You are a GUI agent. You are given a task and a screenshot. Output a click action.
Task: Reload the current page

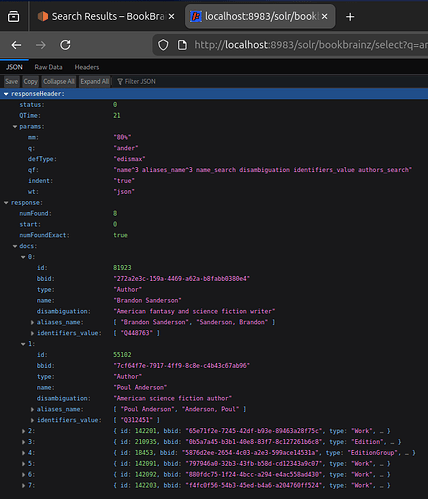click(x=65, y=45)
